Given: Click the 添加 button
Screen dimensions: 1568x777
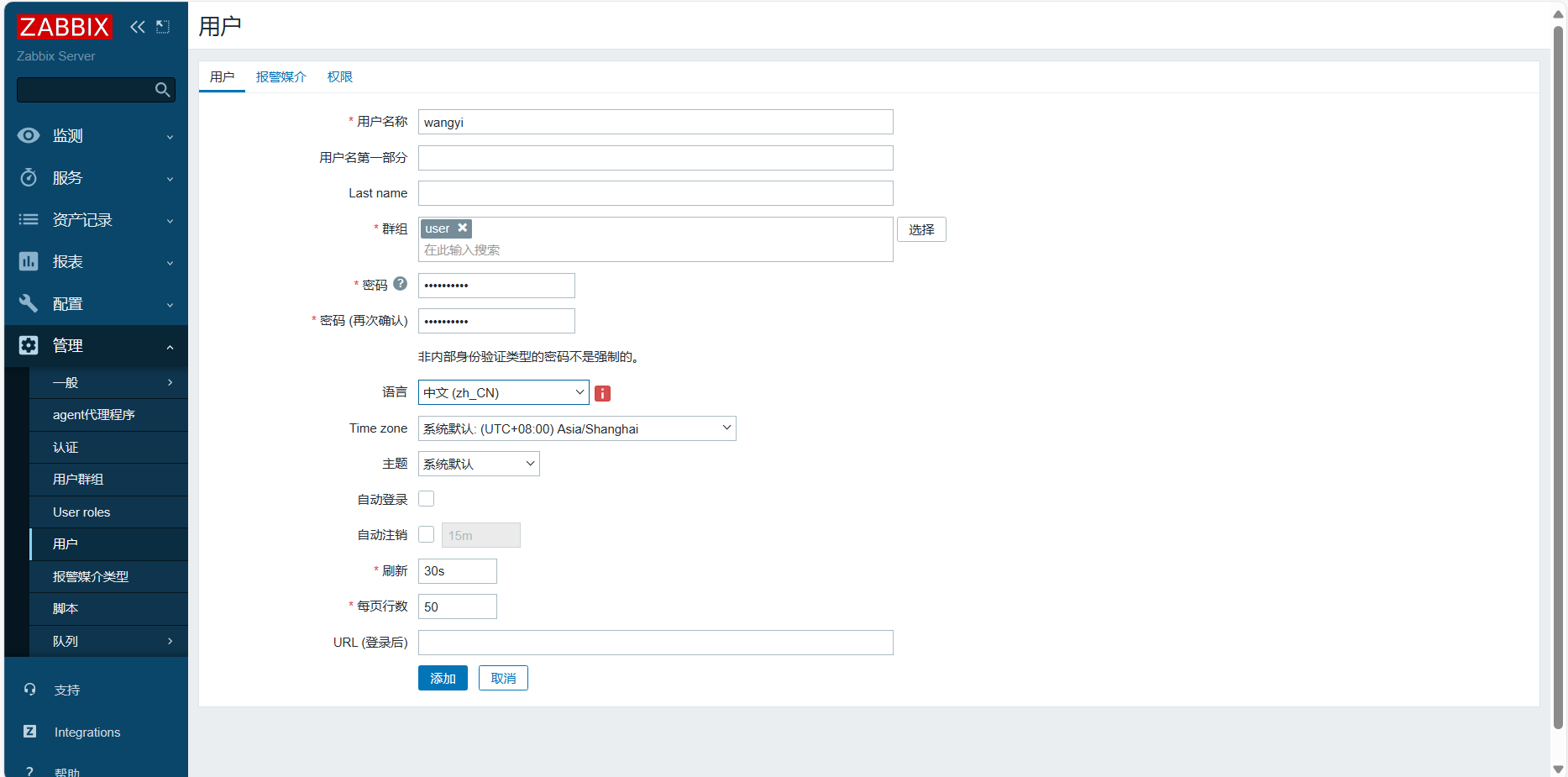Looking at the screenshot, I should (443, 678).
